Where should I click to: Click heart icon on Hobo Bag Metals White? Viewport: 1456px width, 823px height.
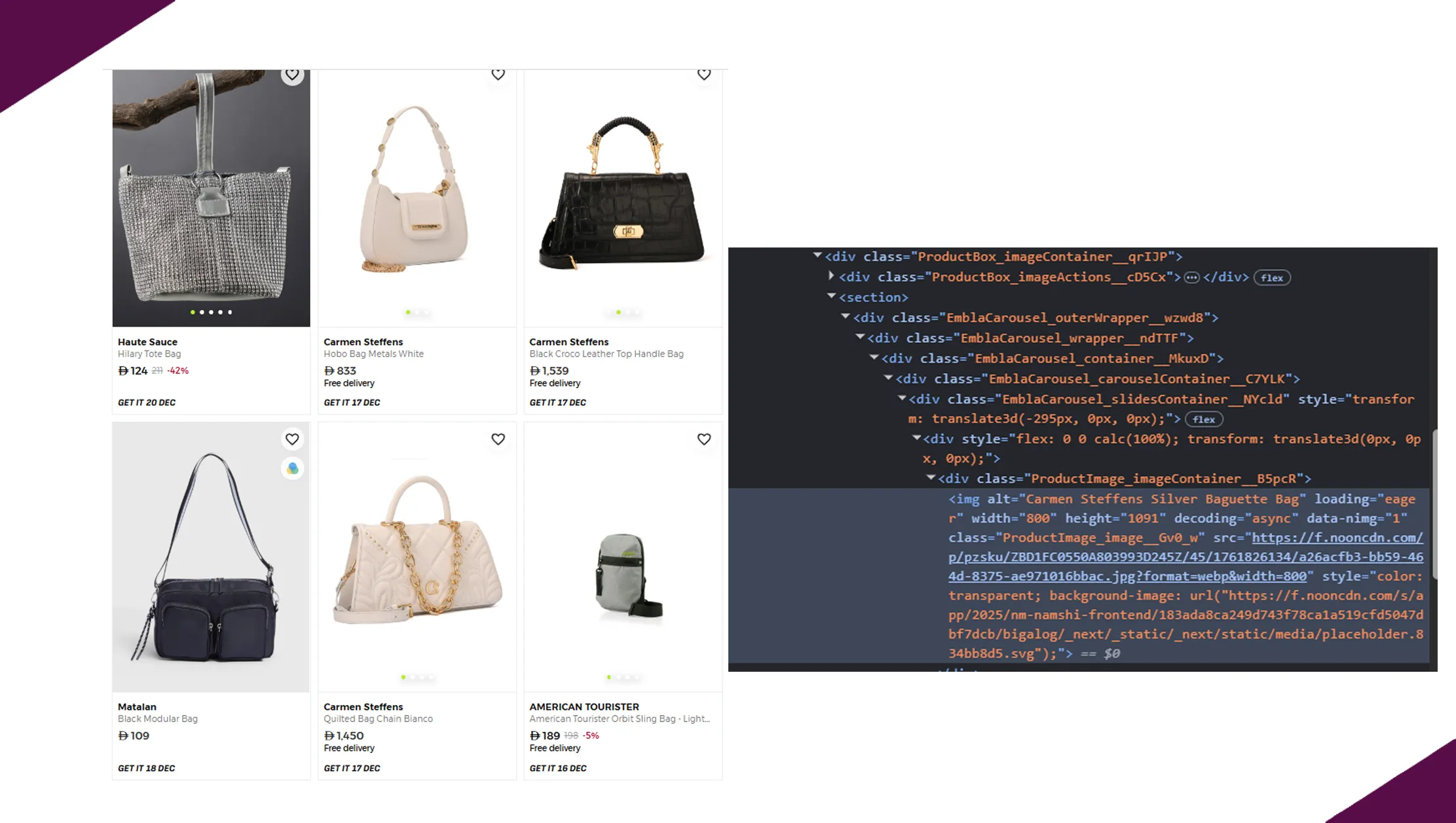(x=498, y=75)
